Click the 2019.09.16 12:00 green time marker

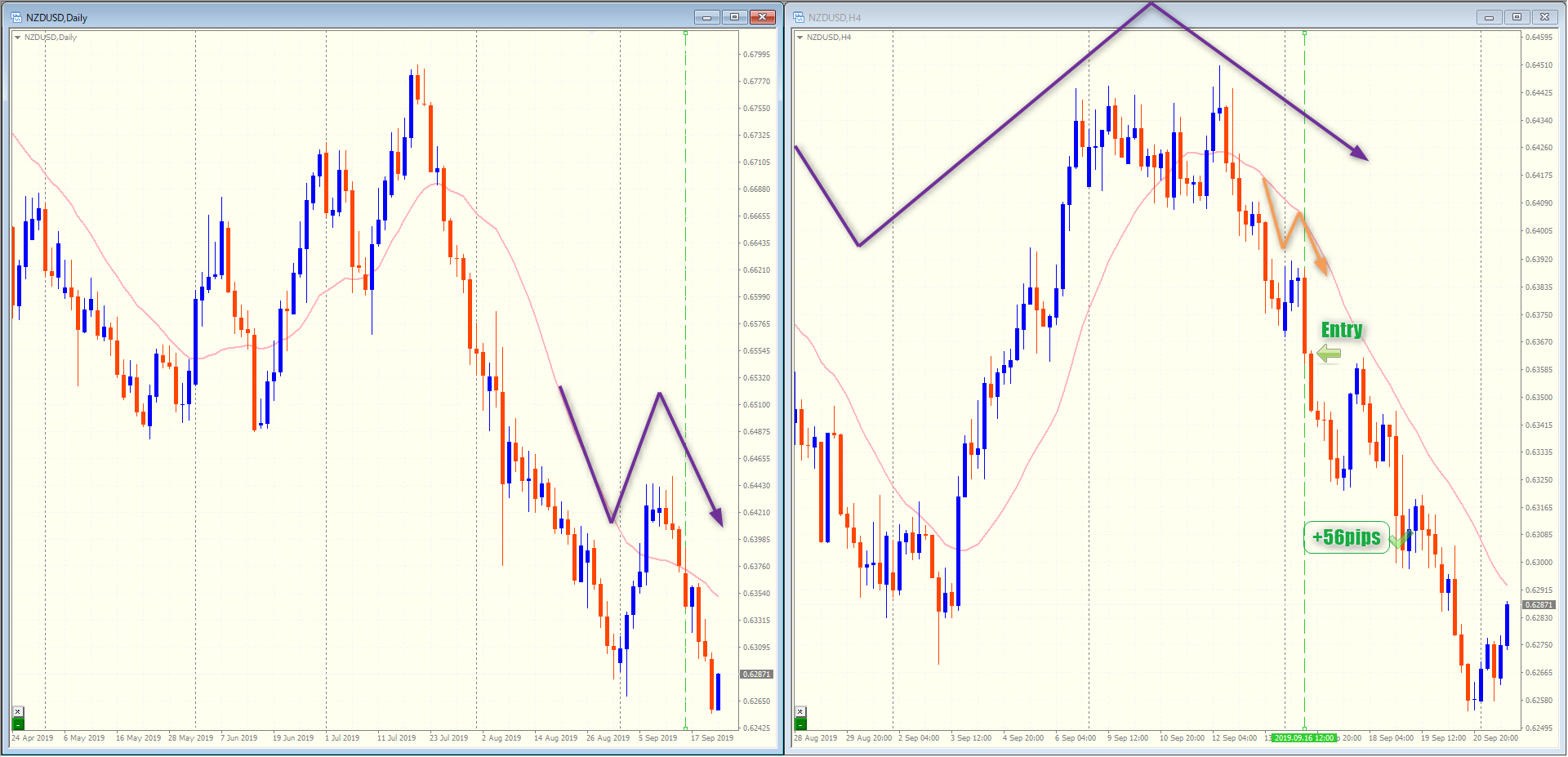pyautogui.click(x=1304, y=738)
